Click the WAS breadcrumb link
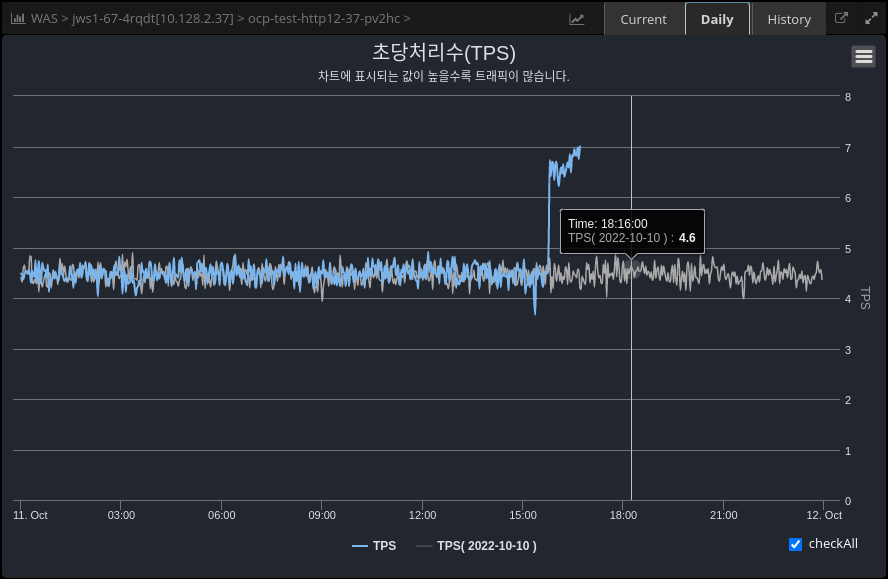Screen dimensions: 888x579 pyautogui.click(x=44, y=19)
